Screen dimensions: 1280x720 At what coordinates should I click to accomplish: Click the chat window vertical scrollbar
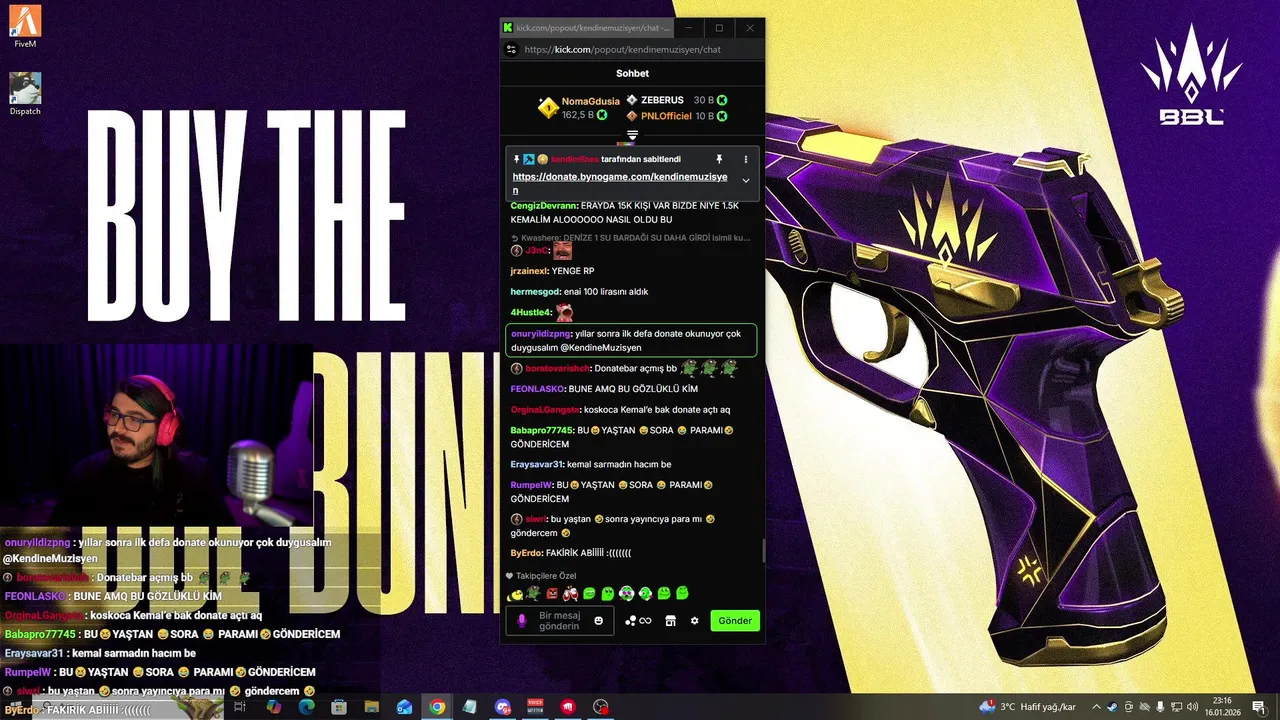click(x=763, y=550)
